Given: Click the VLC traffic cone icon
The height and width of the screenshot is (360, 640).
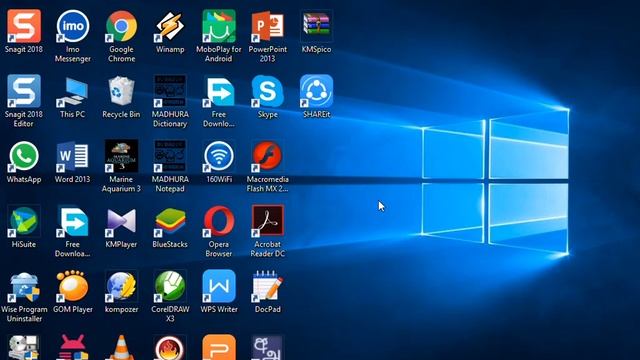Looking at the screenshot, I should pyautogui.click(x=121, y=347).
